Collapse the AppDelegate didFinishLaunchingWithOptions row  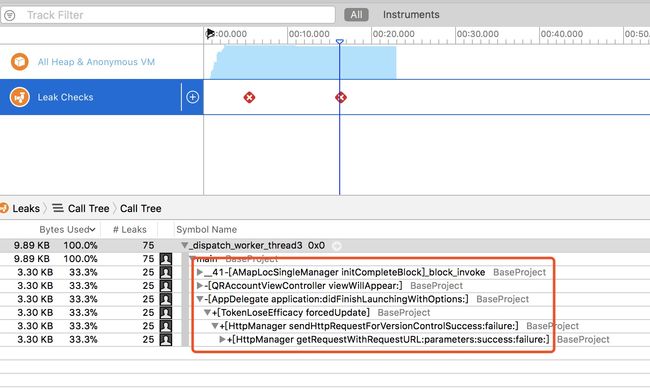[x=200, y=299]
